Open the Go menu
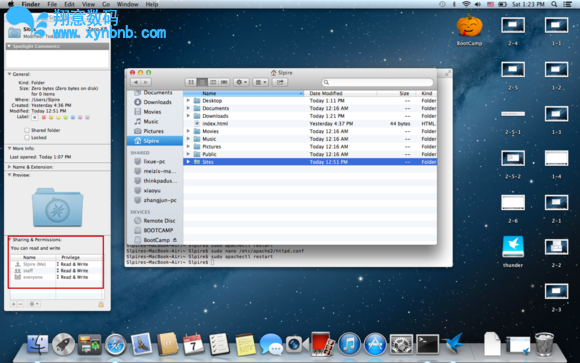580x363 pixels. point(106,4)
